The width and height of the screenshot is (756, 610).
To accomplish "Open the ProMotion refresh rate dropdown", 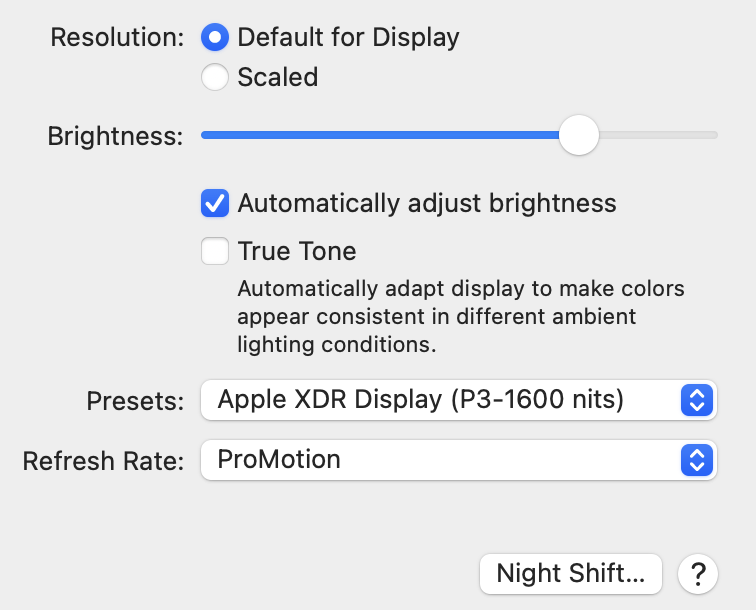I will 440,460.
